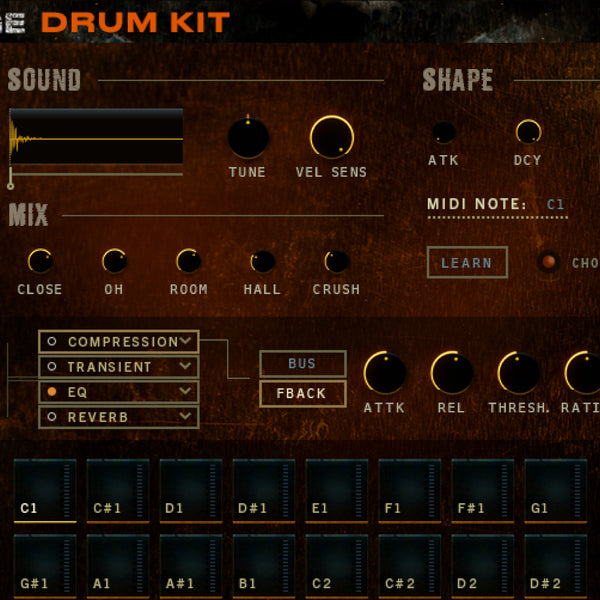
Task: Click the sample start marker handle
Action: tap(11, 186)
